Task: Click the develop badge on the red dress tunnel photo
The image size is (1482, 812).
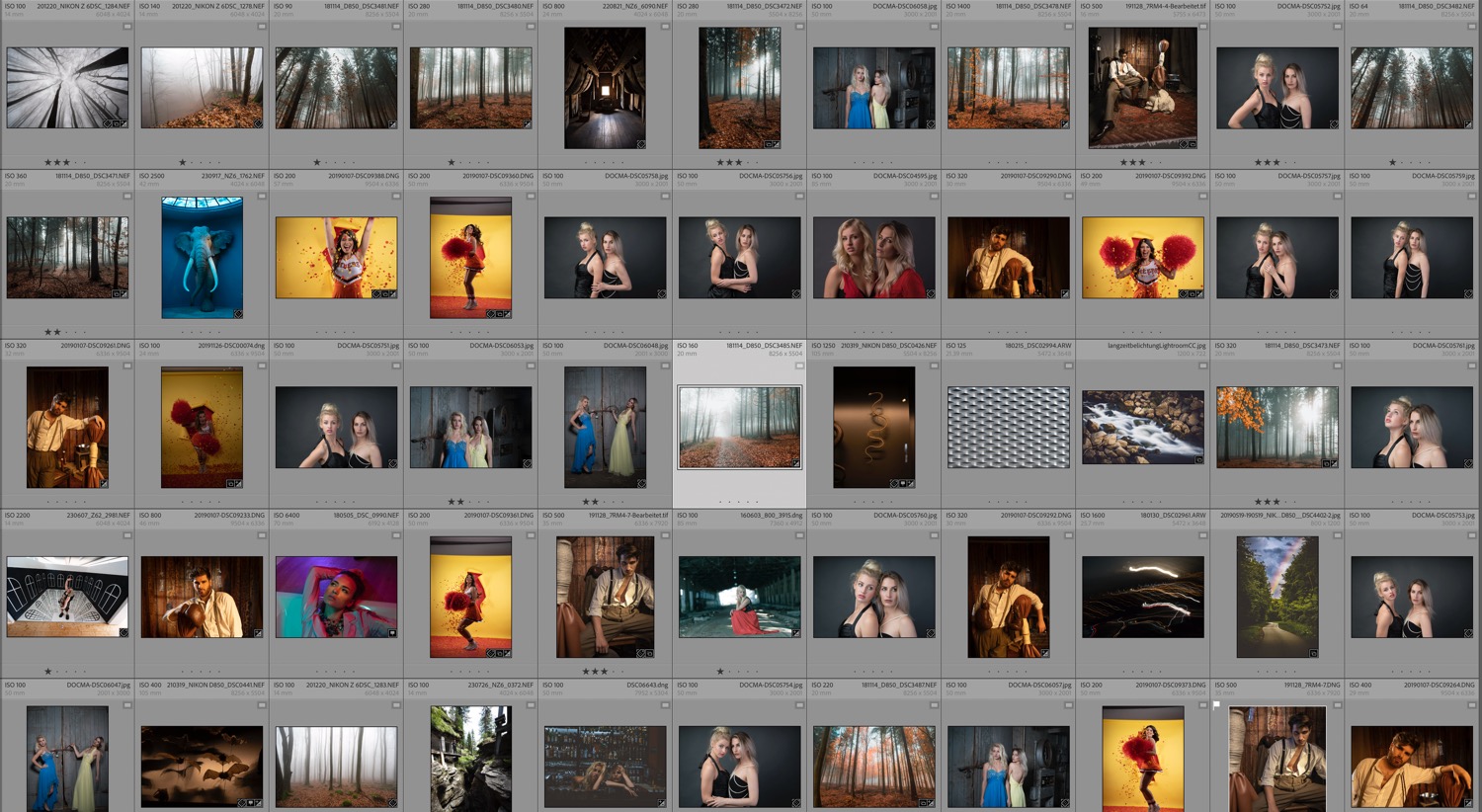Action: (795, 633)
